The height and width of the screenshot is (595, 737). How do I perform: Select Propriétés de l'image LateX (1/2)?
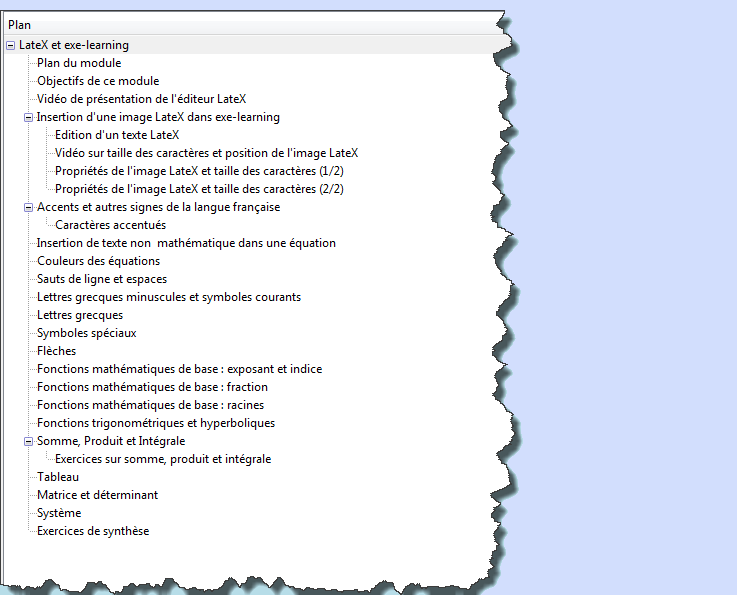[199, 171]
